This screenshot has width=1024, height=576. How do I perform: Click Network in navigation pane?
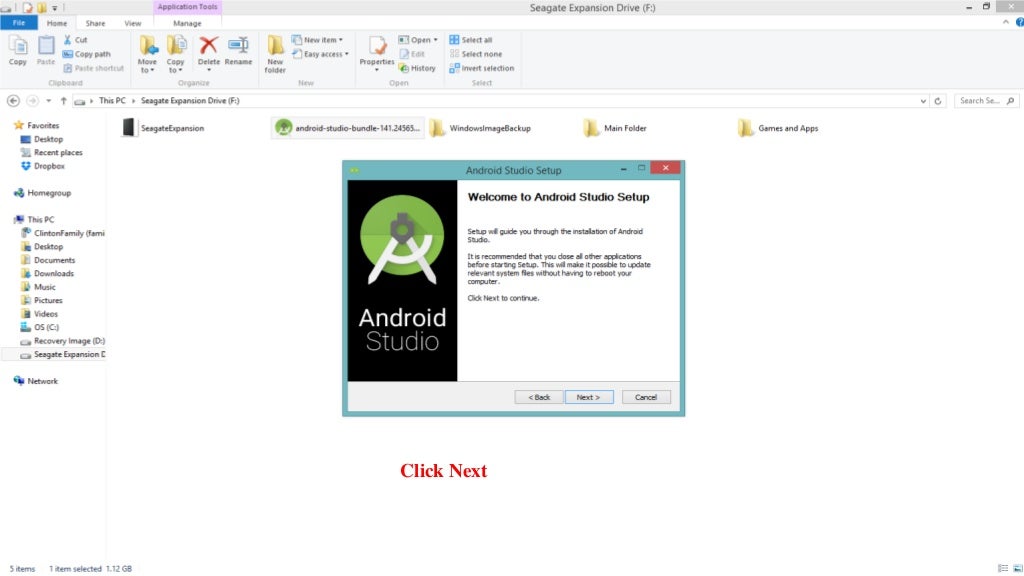(x=36, y=381)
